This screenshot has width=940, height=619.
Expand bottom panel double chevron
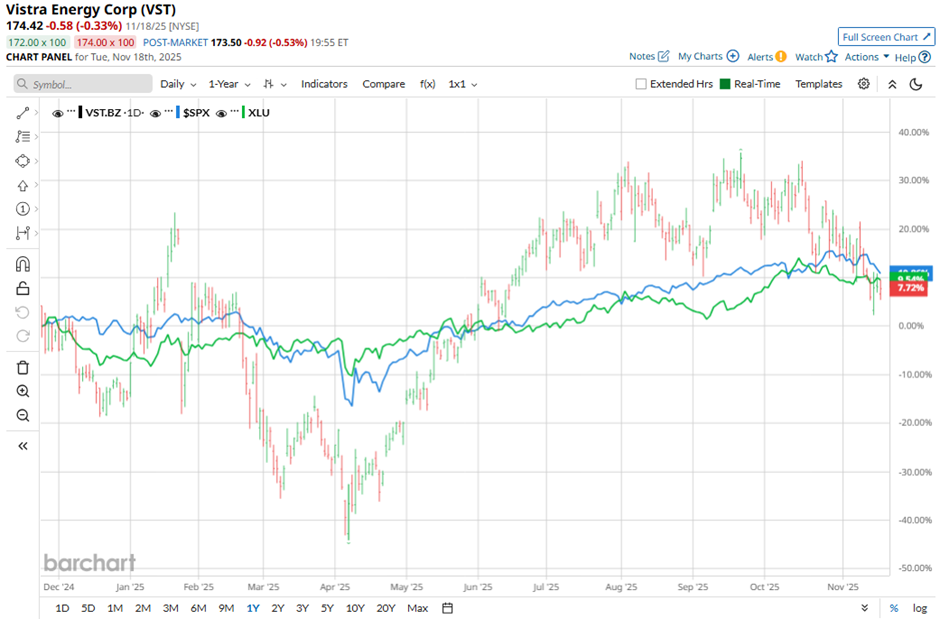pyautogui.click(x=864, y=608)
